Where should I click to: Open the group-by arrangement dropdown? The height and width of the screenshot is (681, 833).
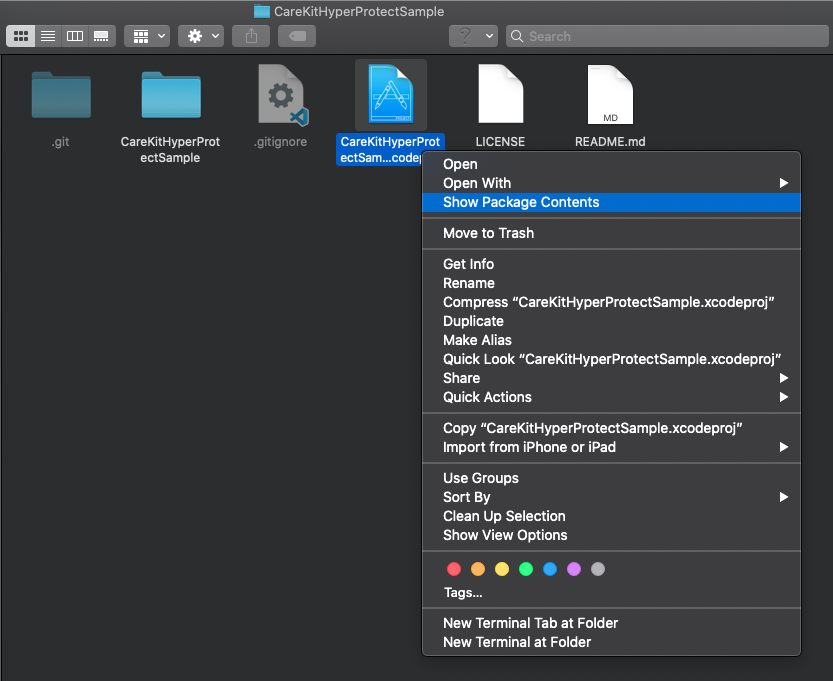click(x=147, y=36)
